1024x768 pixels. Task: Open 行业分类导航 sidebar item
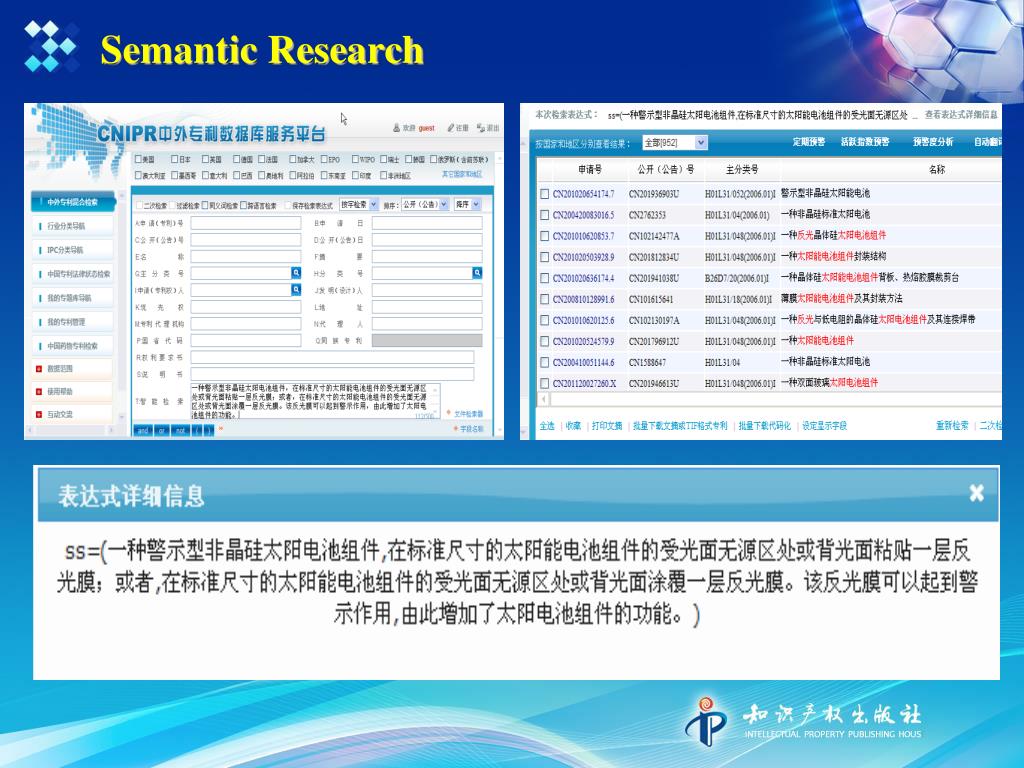pyautogui.click(x=72, y=226)
